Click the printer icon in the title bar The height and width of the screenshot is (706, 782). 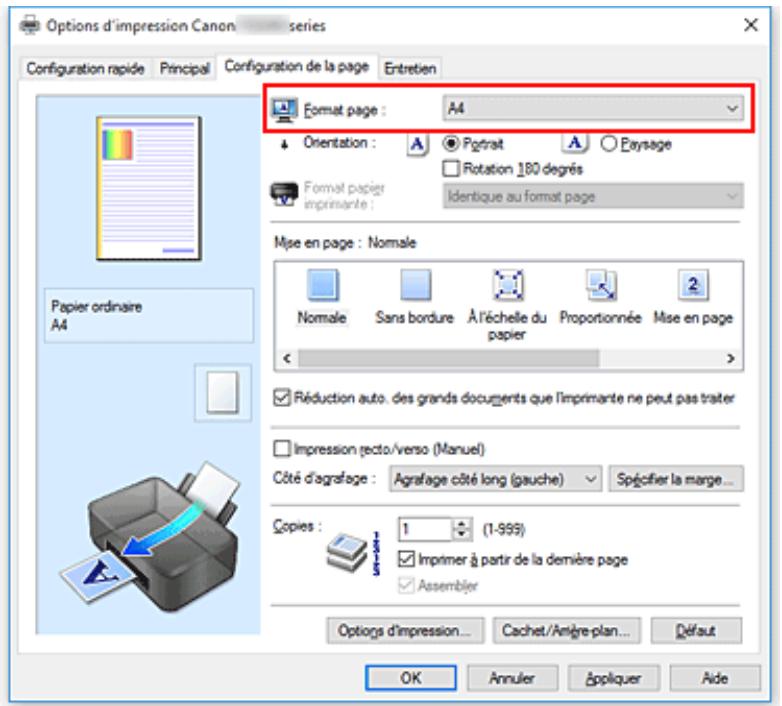[x=30, y=25]
